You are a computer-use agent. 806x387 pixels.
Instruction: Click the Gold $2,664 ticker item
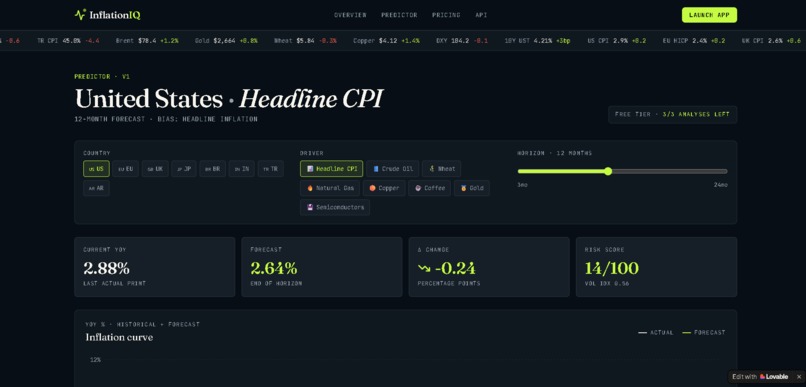(x=226, y=40)
